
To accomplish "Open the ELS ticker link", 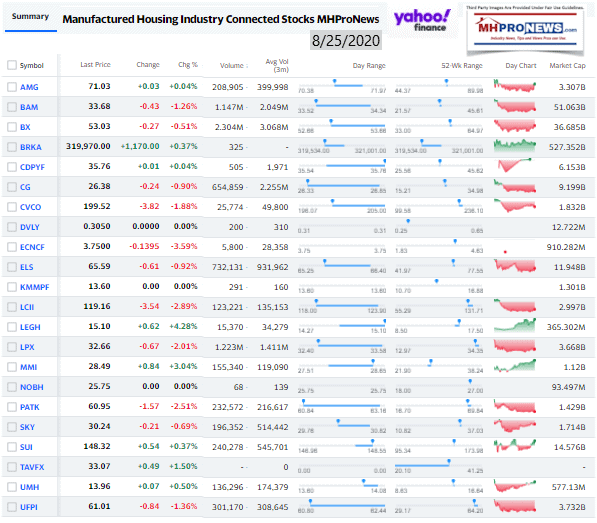I will point(27,267).
